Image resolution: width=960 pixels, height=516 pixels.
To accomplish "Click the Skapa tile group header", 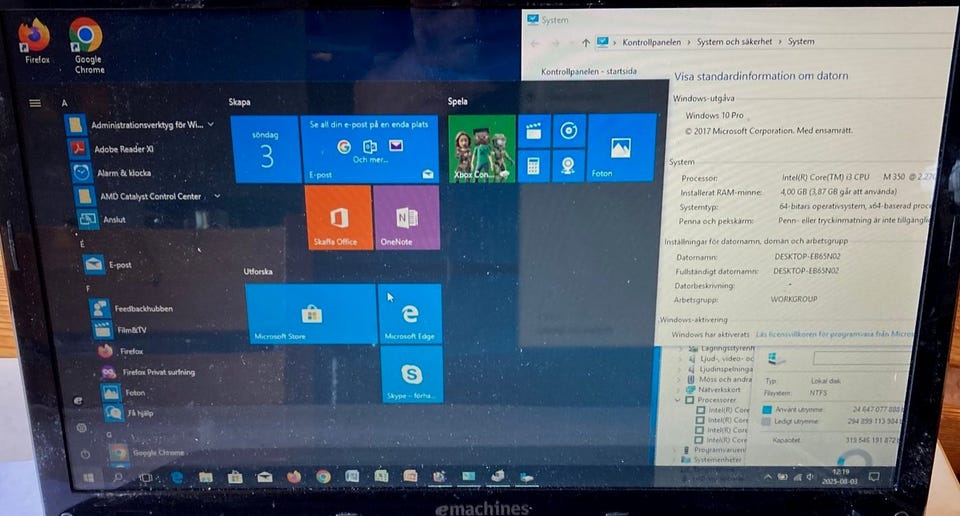I will click(239, 102).
